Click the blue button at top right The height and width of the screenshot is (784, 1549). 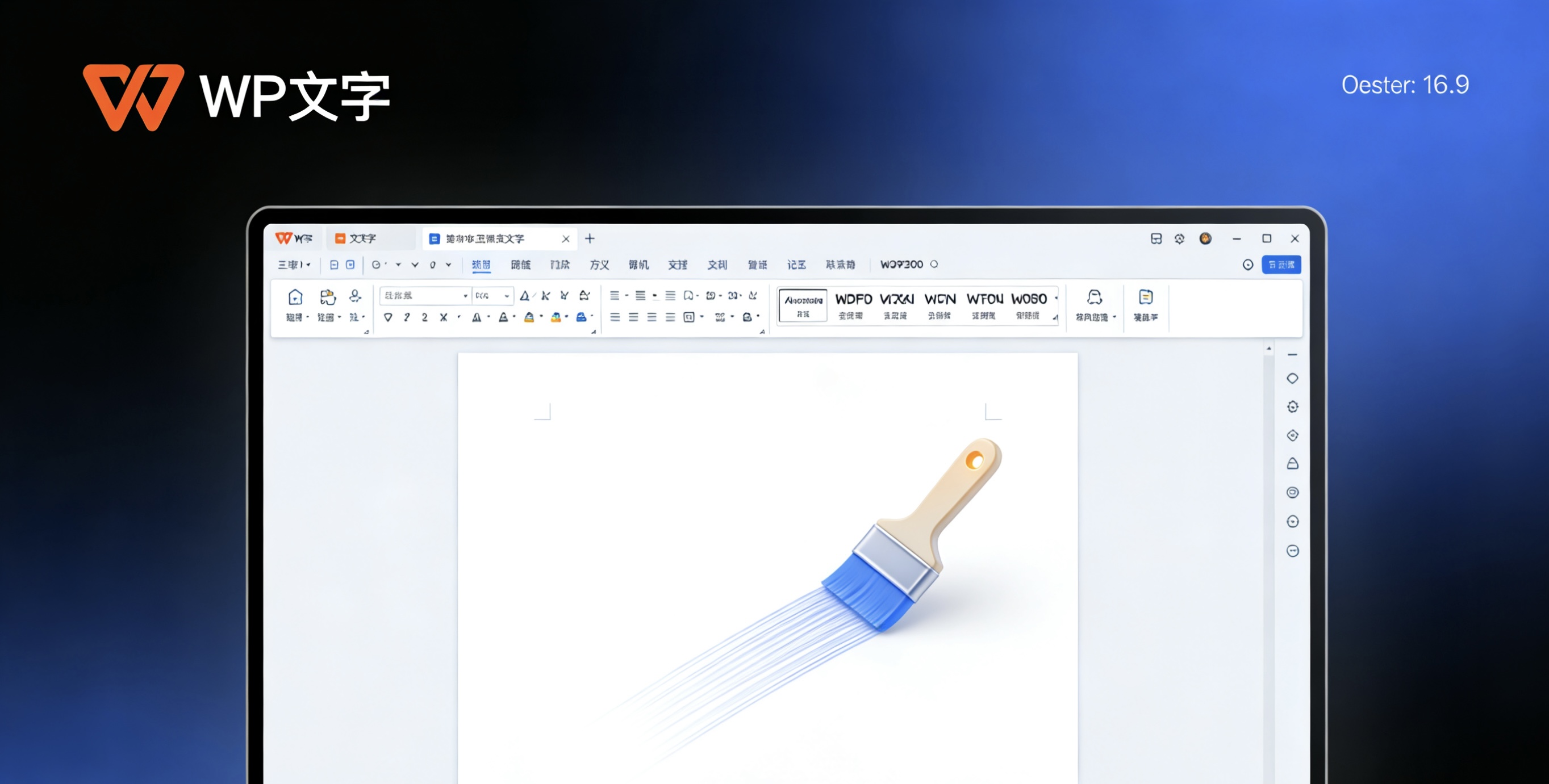coord(1281,265)
